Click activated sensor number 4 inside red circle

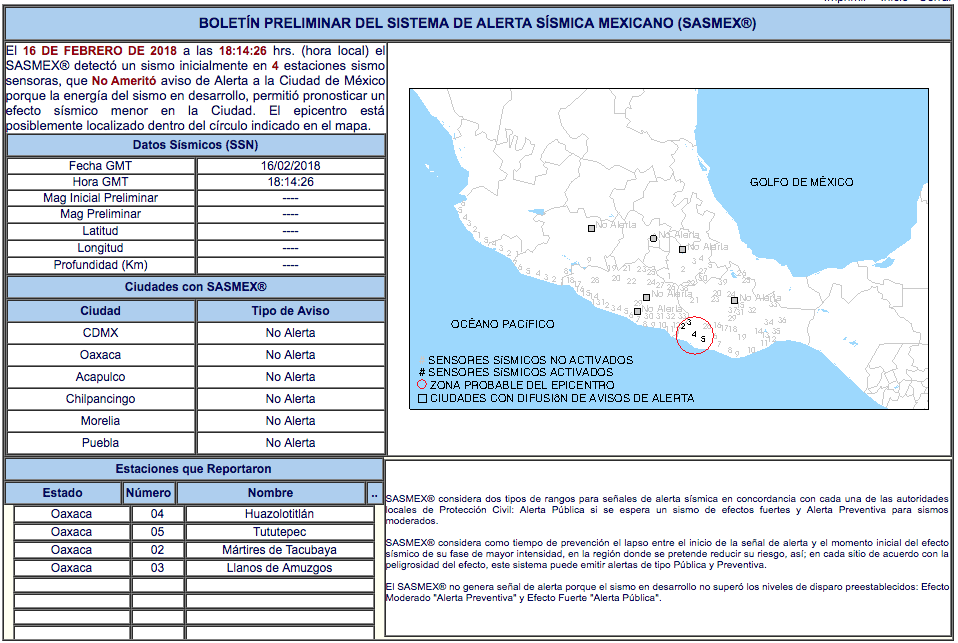[x=694, y=334]
